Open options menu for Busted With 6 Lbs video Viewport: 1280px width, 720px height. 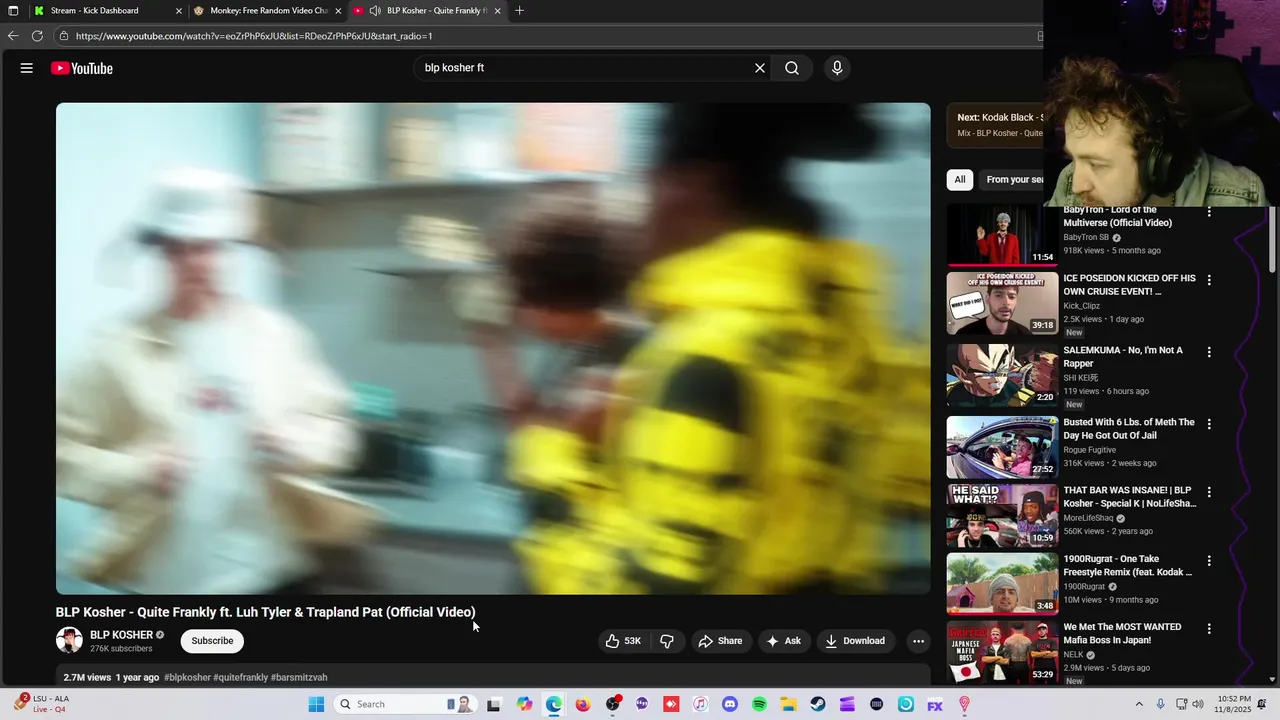(1209, 424)
